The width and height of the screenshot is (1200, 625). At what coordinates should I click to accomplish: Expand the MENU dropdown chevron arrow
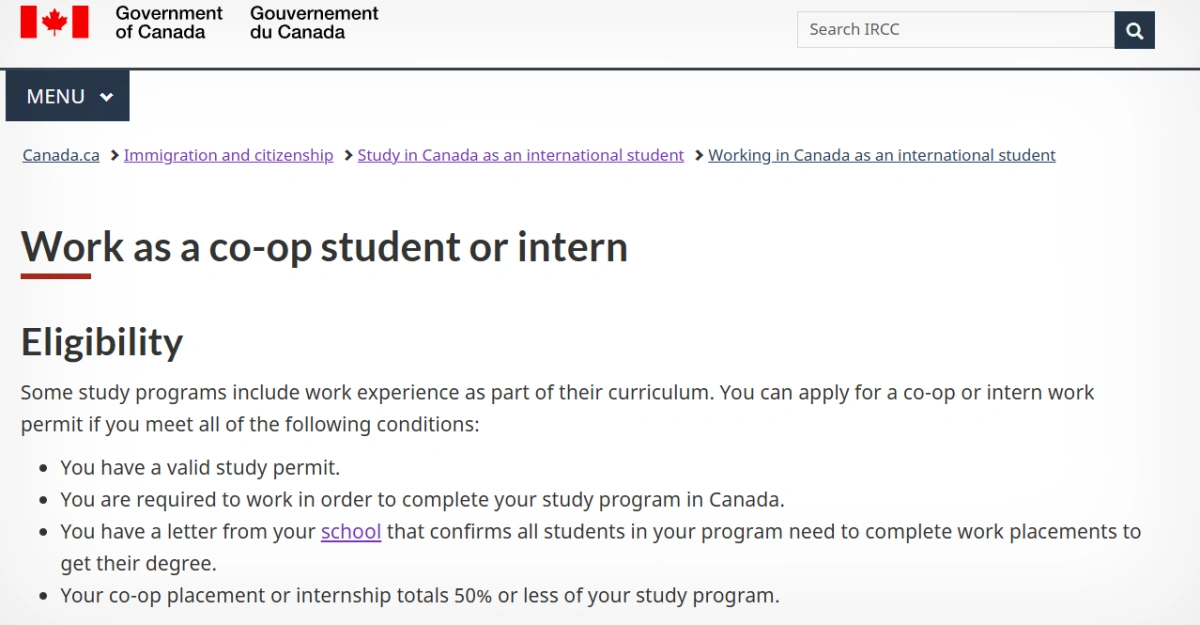click(107, 97)
